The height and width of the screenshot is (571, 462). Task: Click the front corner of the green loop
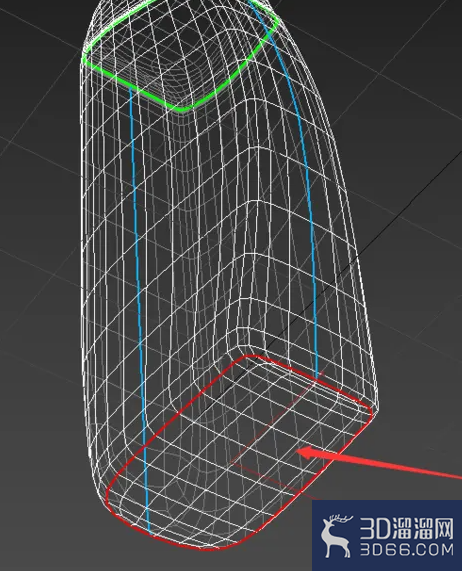point(181,109)
